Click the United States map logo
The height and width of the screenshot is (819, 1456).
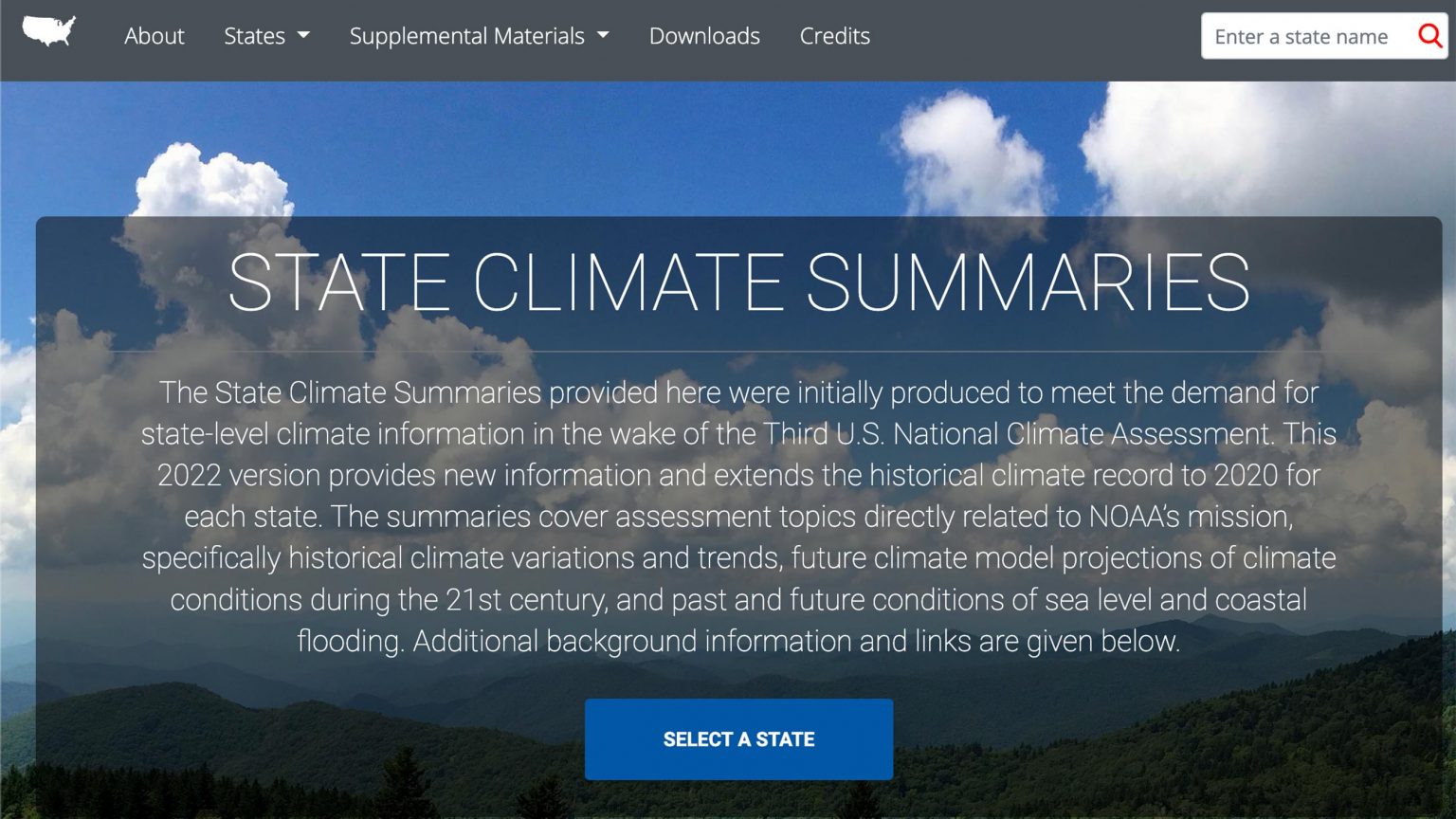coord(48,31)
